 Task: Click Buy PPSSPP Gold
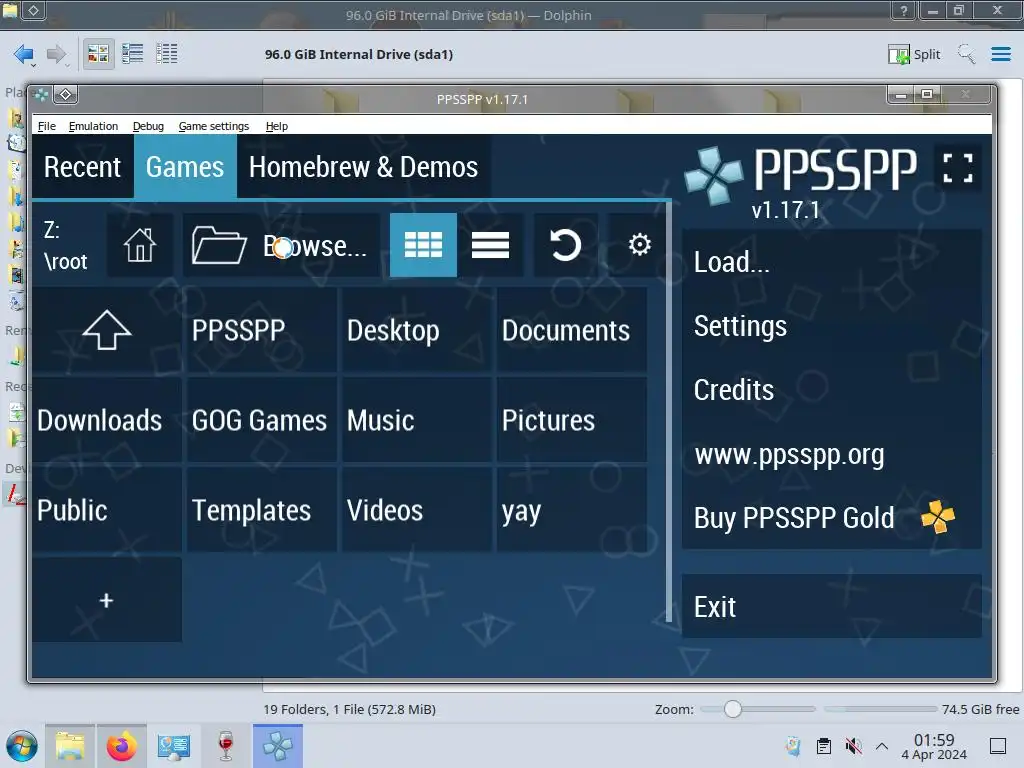(831, 518)
